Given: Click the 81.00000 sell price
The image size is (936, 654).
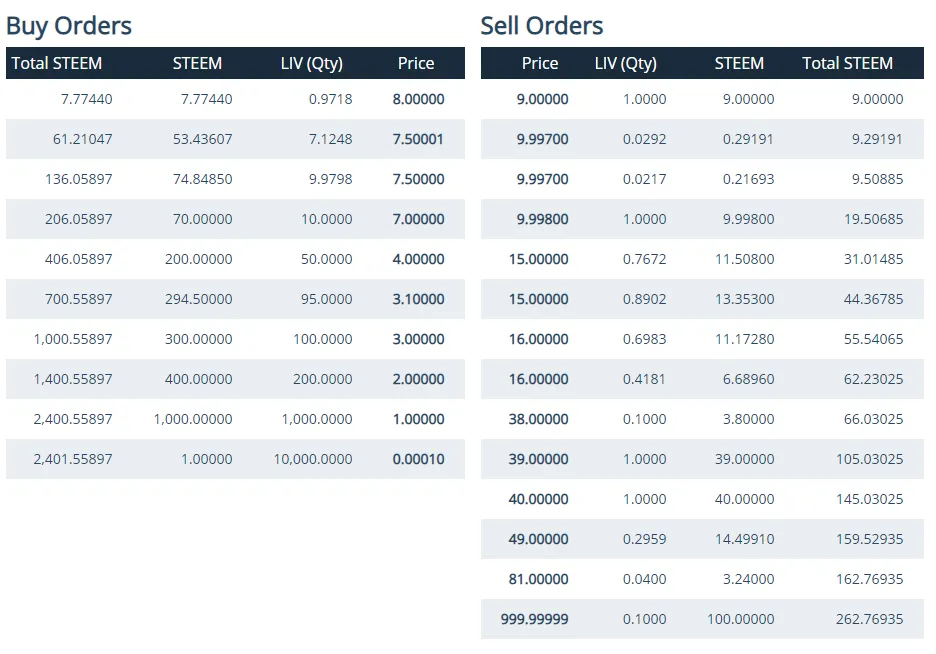Looking at the screenshot, I should click(538, 579).
